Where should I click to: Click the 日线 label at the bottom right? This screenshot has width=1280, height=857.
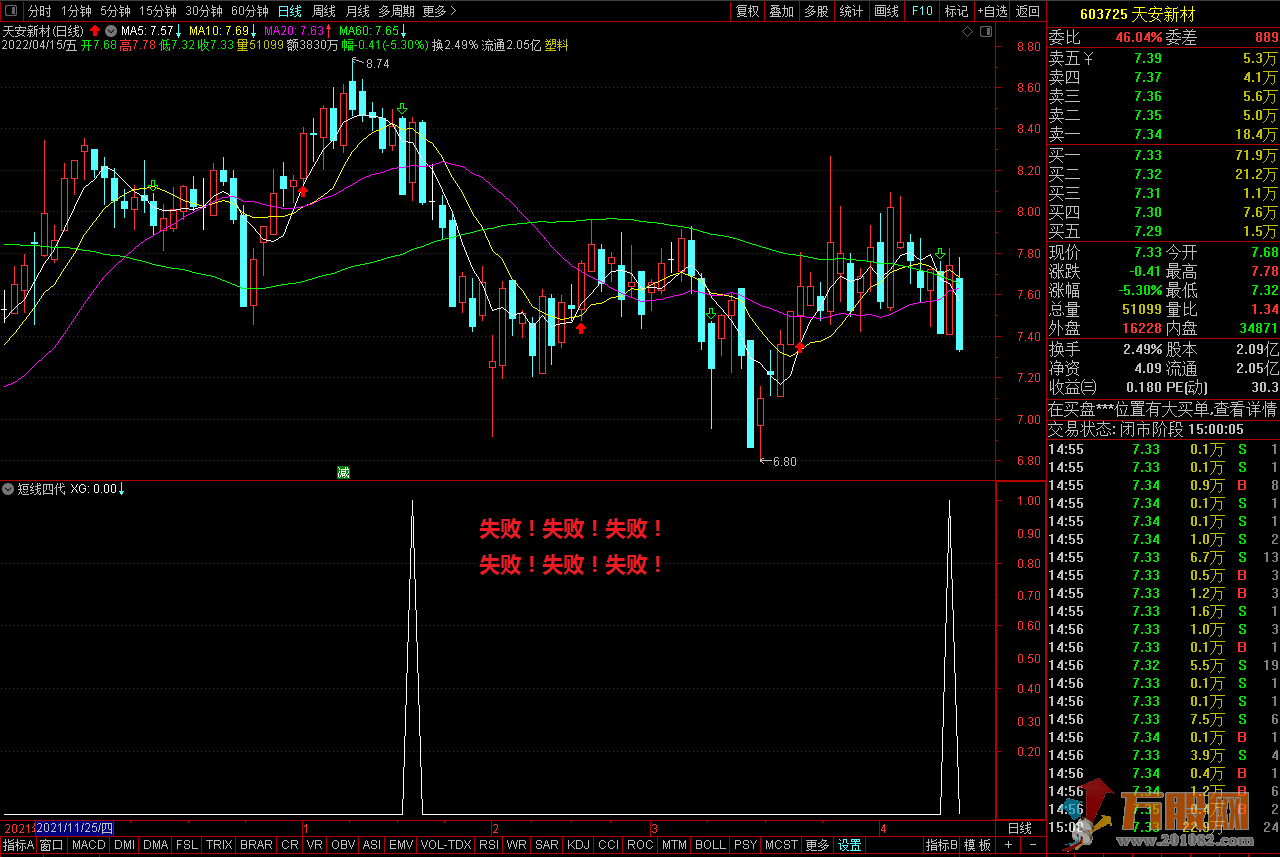[x=1019, y=829]
